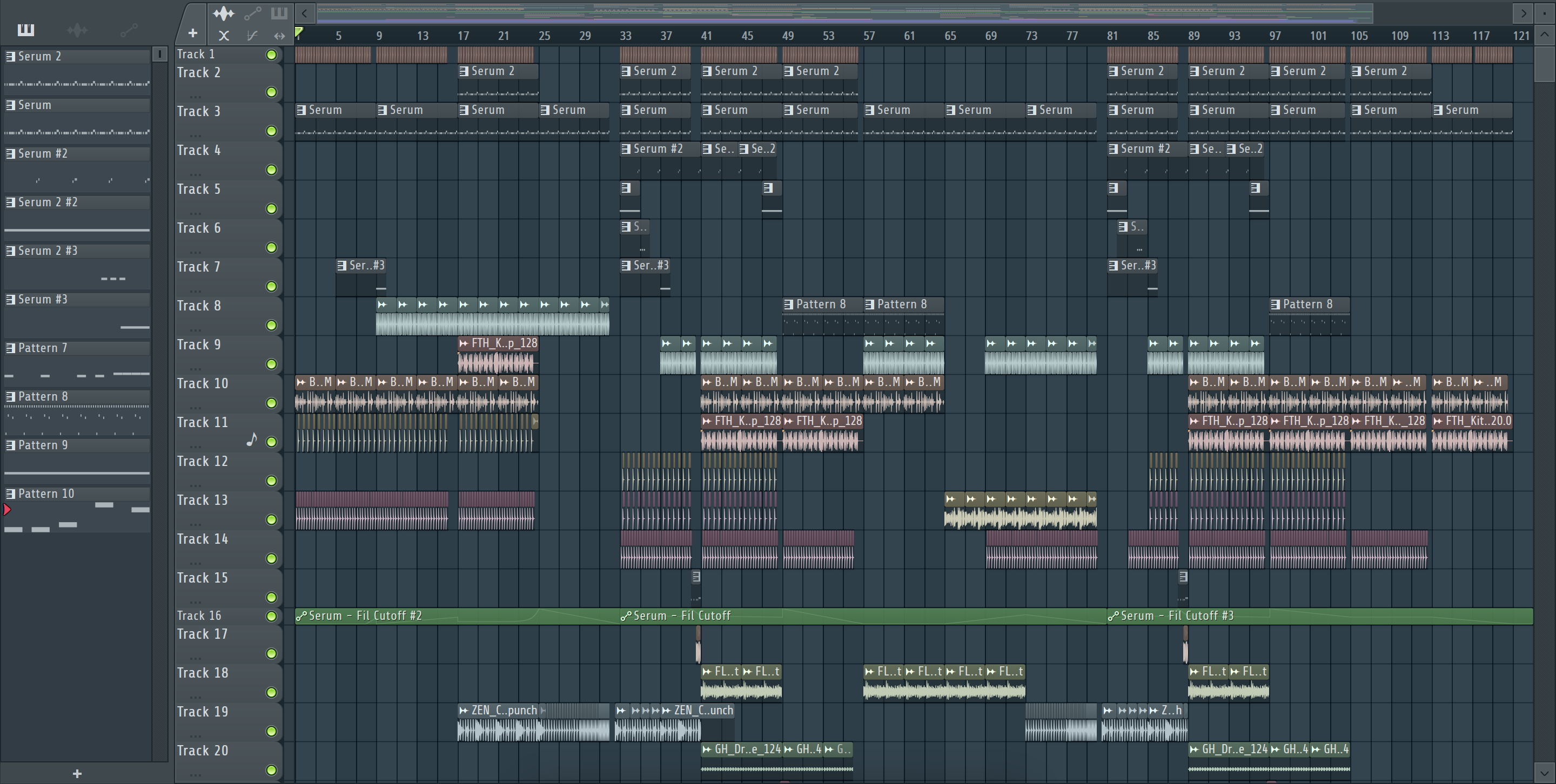
Task: Click the picker panel scrollbar handle
Action: [159, 55]
